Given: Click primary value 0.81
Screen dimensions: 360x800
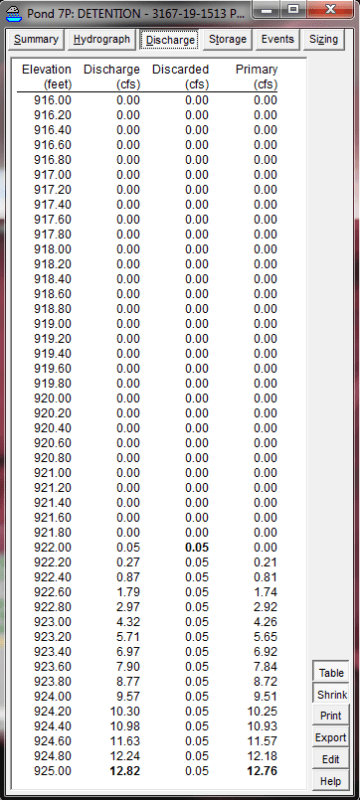Looking at the screenshot, I should (265, 577).
